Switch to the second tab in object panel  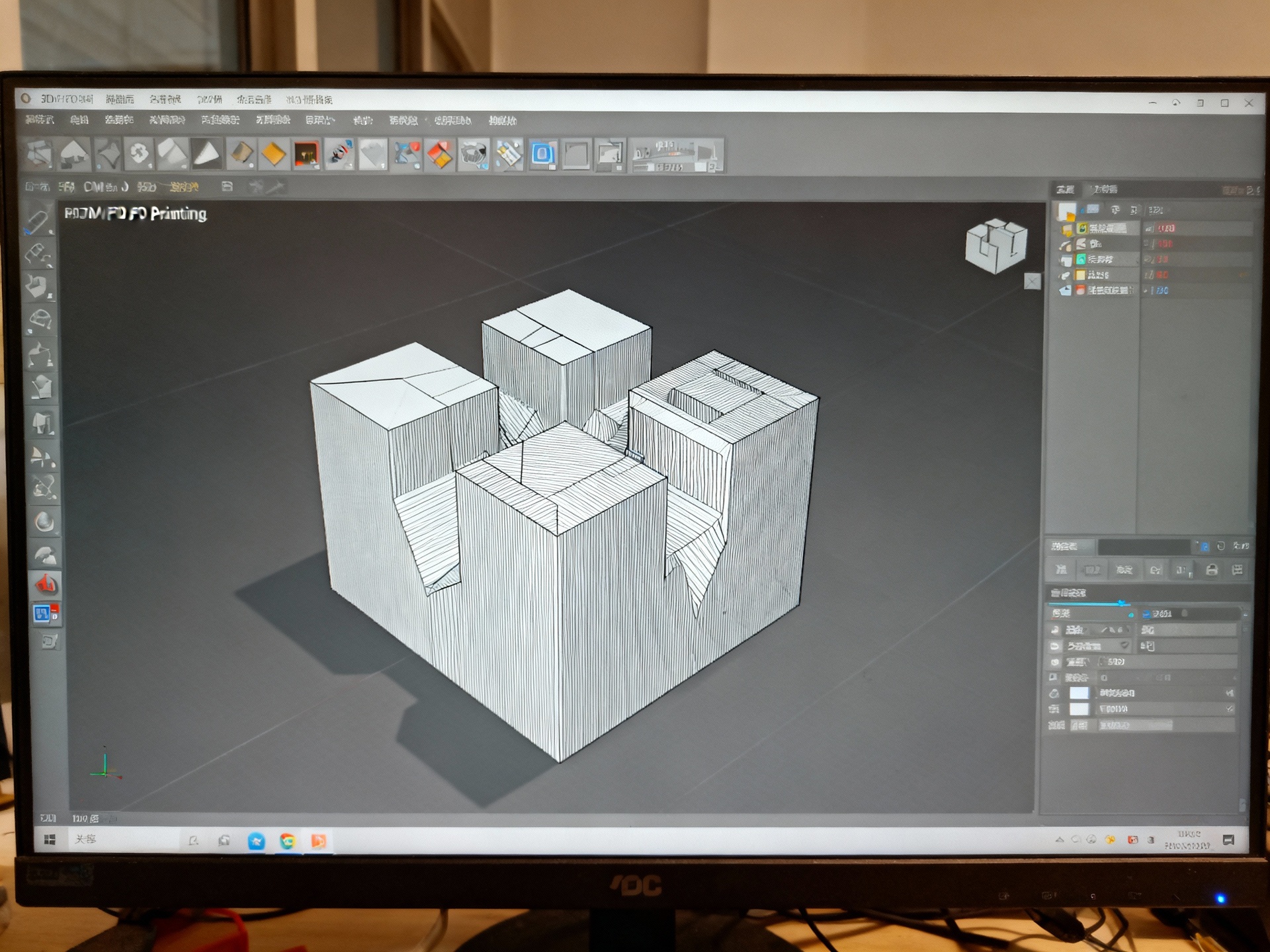1105,190
